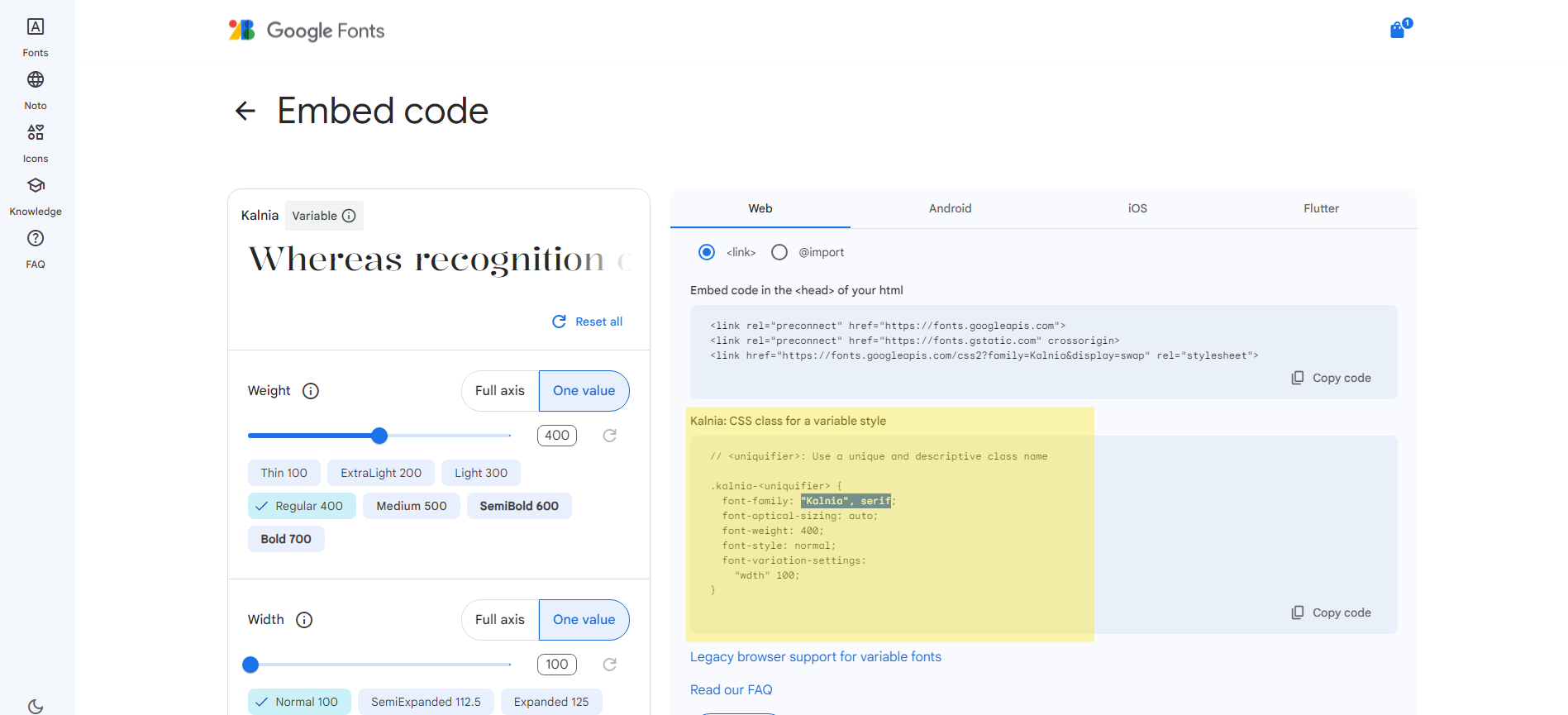This screenshot has width=1568, height=715.
Task: Select the Regular 400 weight chip
Action: [x=302, y=506]
